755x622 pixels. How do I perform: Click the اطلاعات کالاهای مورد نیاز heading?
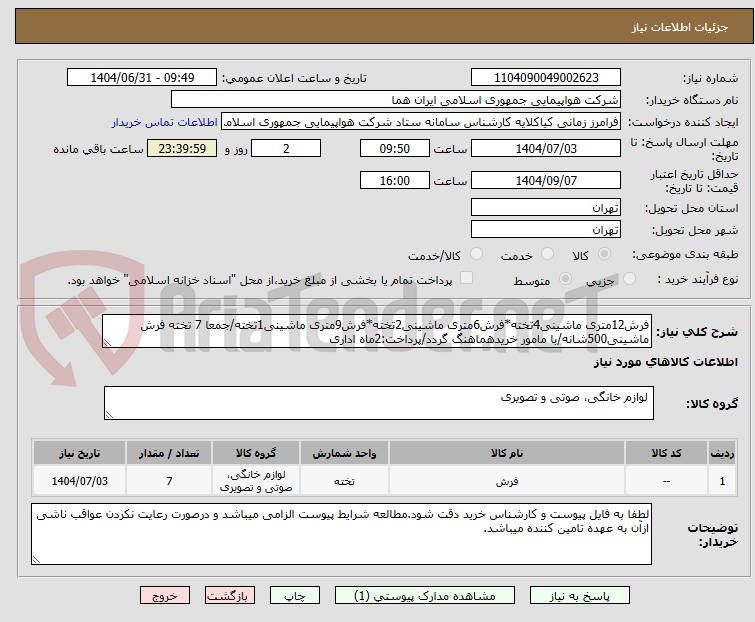click(x=665, y=362)
